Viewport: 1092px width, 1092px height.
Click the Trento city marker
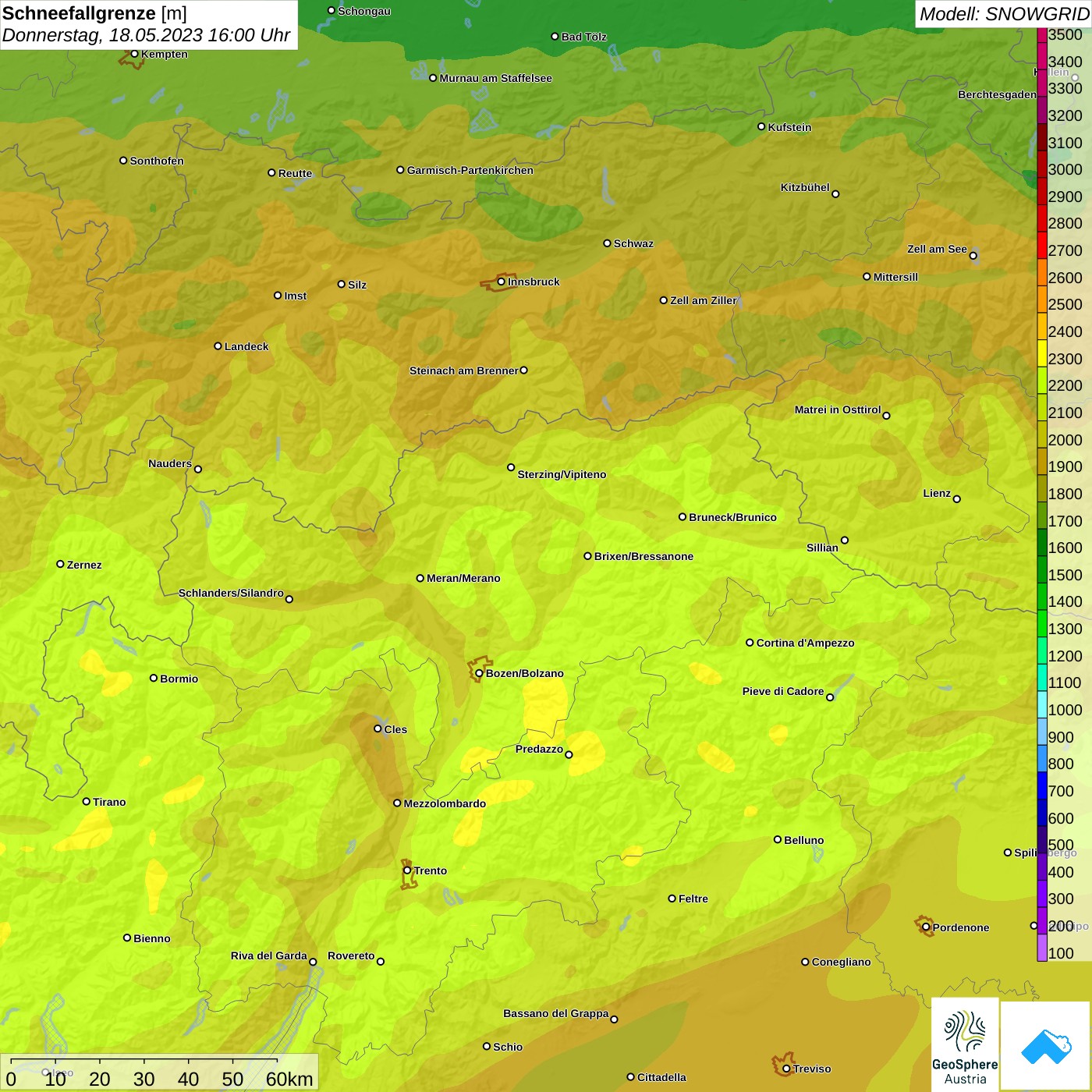coord(407,870)
